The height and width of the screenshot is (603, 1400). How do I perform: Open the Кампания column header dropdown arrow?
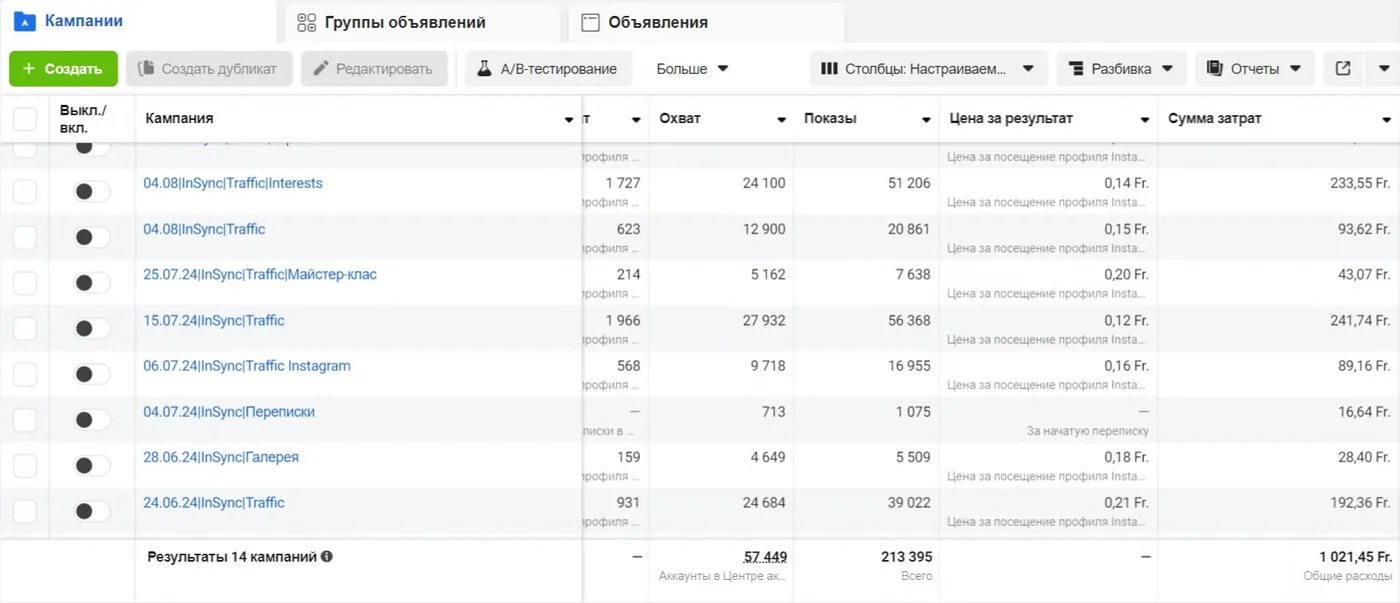click(x=569, y=120)
